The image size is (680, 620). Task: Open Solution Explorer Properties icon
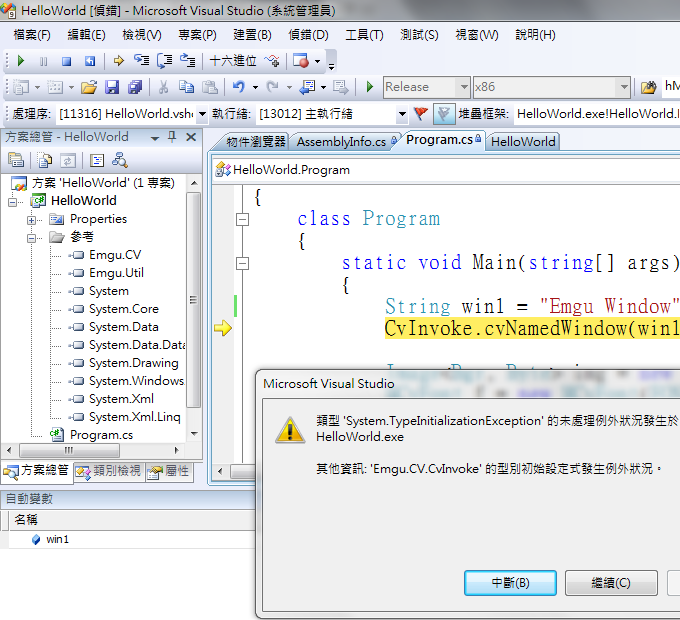pos(16,160)
